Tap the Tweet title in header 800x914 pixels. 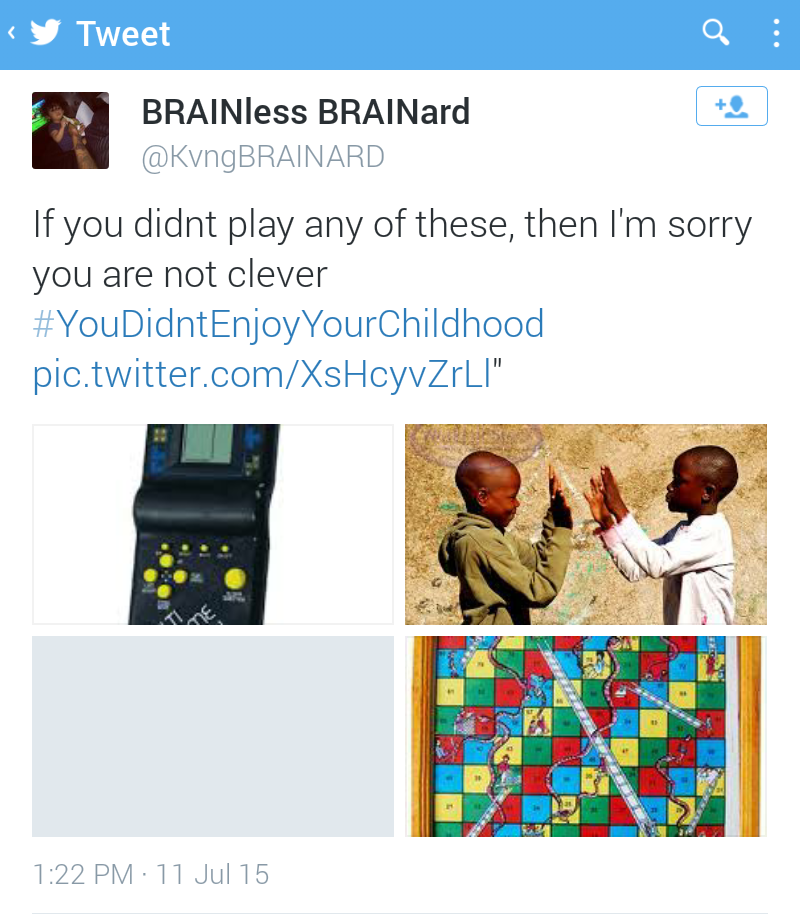(x=123, y=34)
